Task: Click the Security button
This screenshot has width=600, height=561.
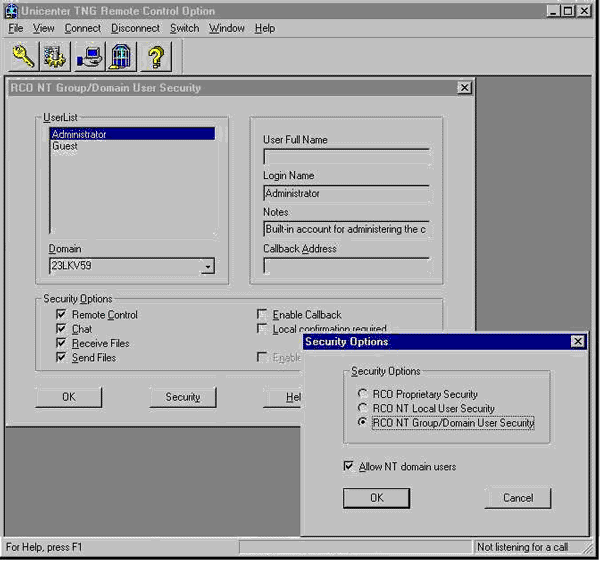Action: pos(183,397)
